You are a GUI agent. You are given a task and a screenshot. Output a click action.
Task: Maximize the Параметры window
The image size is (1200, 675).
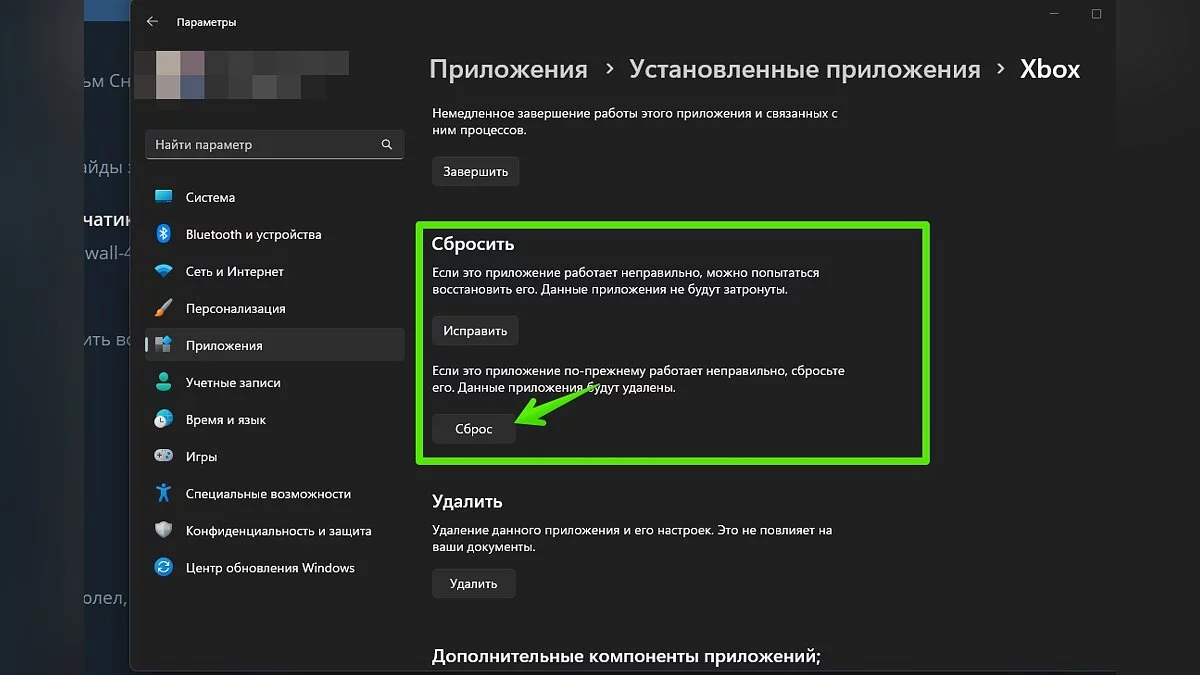(x=1096, y=14)
